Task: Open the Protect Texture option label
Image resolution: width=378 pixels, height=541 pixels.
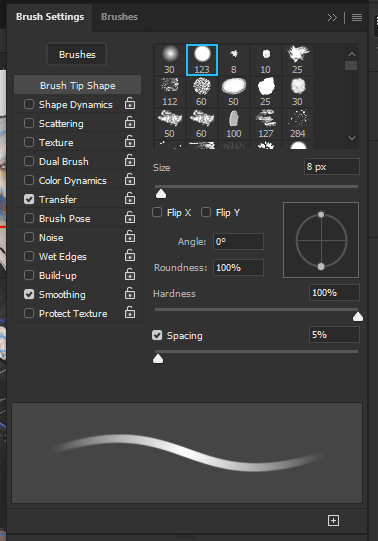Action: [x=73, y=313]
